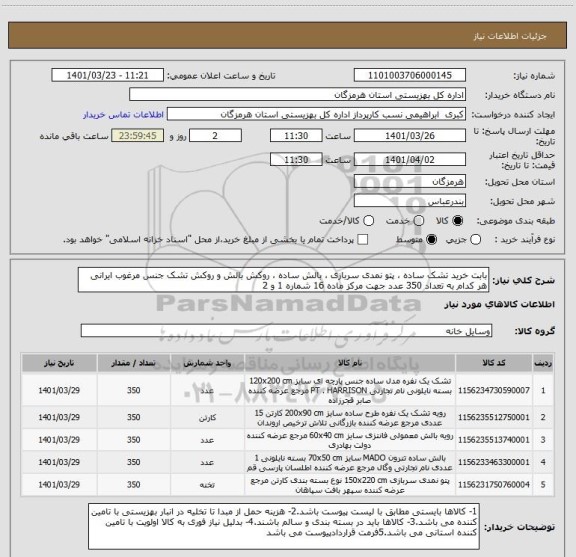The image size is (576, 557).
Task: Select the جزیی purchase type radio
Action: point(475,240)
